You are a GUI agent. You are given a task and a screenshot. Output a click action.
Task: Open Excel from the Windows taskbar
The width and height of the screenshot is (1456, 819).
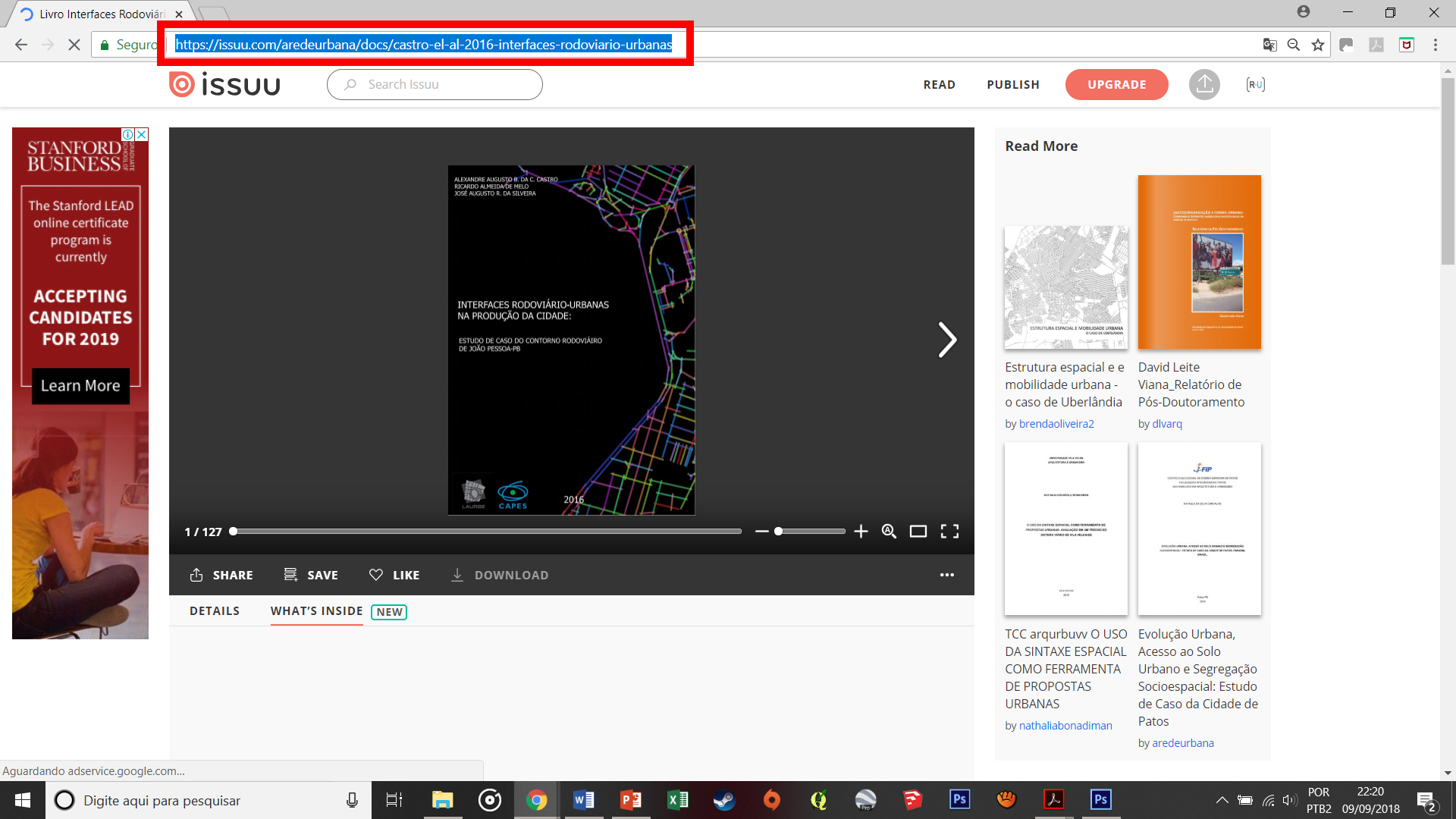pyautogui.click(x=677, y=800)
